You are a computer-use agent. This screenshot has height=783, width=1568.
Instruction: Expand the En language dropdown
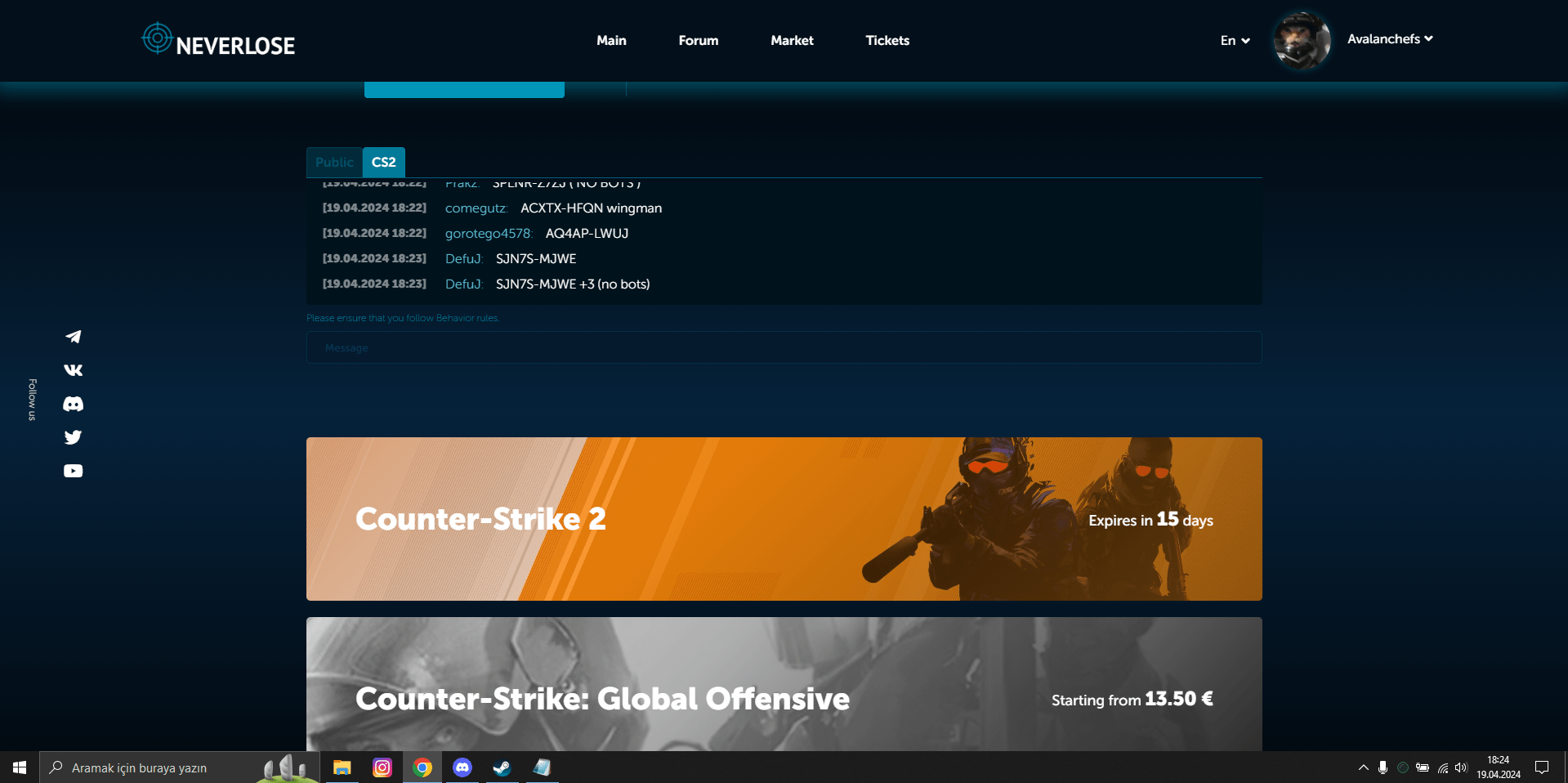(1235, 40)
